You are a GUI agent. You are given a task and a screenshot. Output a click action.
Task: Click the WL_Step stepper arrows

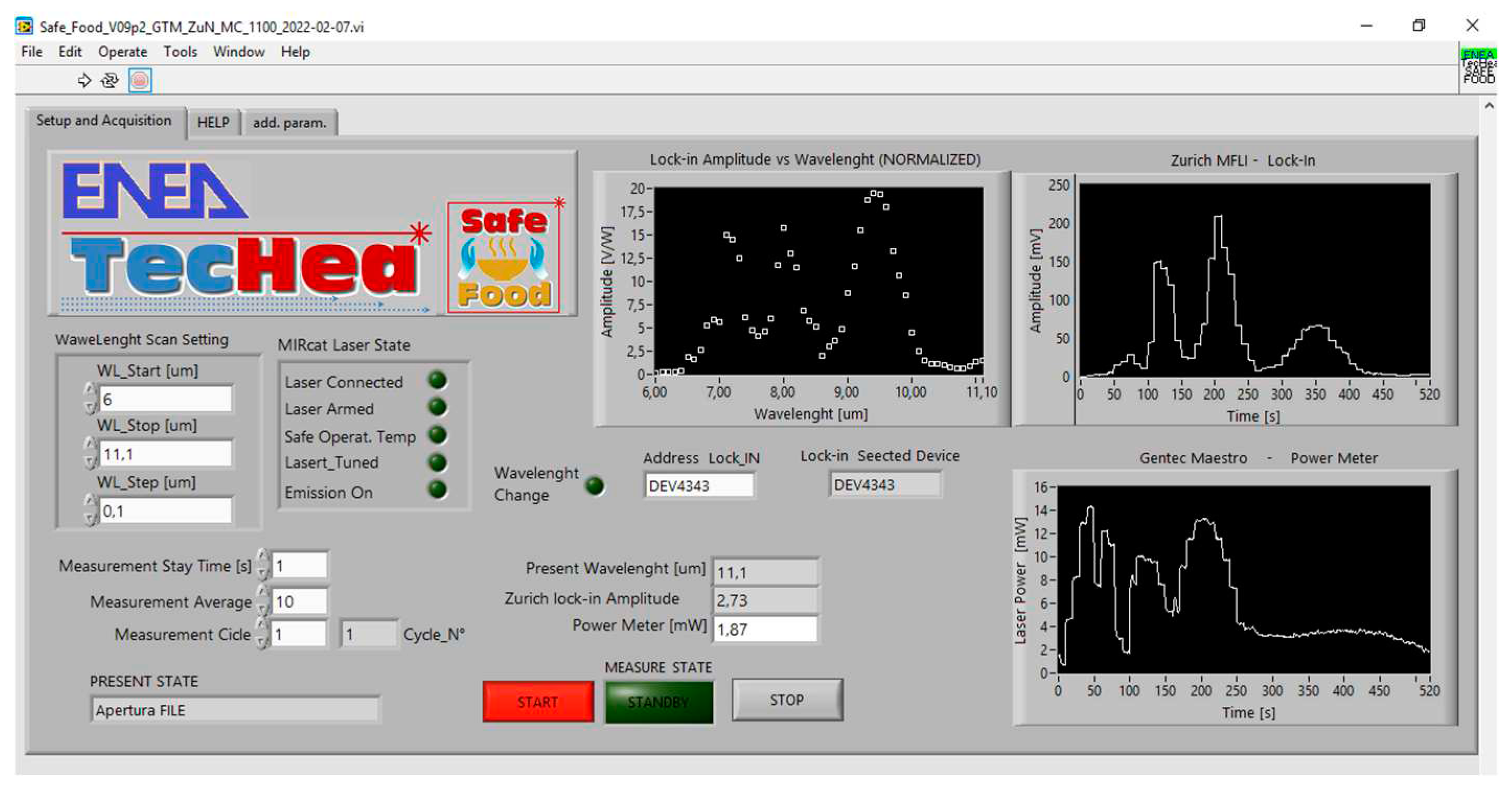(90, 509)
